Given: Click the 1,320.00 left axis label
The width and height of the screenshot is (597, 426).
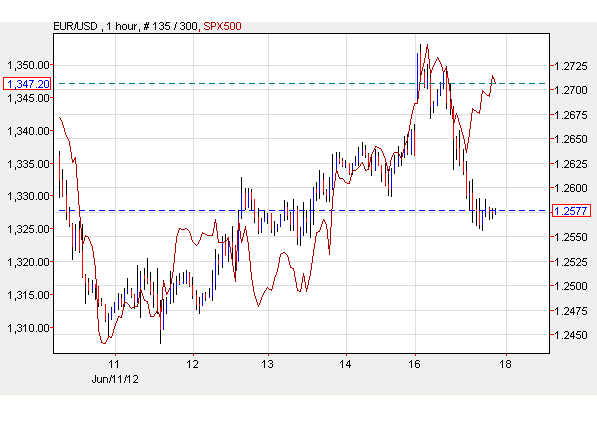Looking at the screenshot, I should [29, 262].
